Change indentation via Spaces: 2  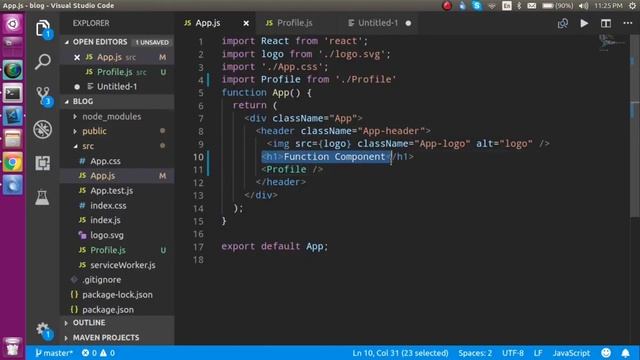[475, 353]
